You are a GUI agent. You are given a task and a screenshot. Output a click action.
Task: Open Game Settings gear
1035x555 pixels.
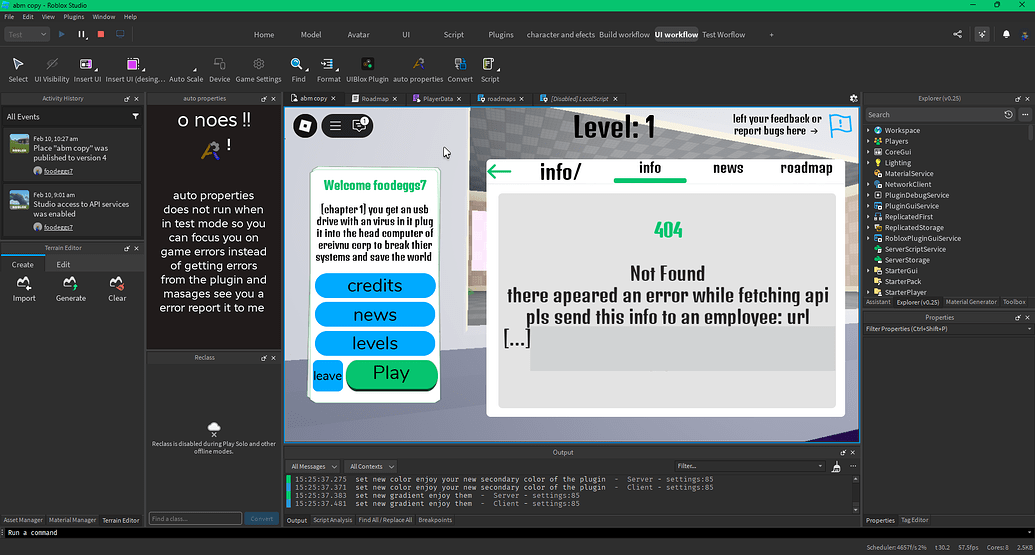click(x=258, y=69)
